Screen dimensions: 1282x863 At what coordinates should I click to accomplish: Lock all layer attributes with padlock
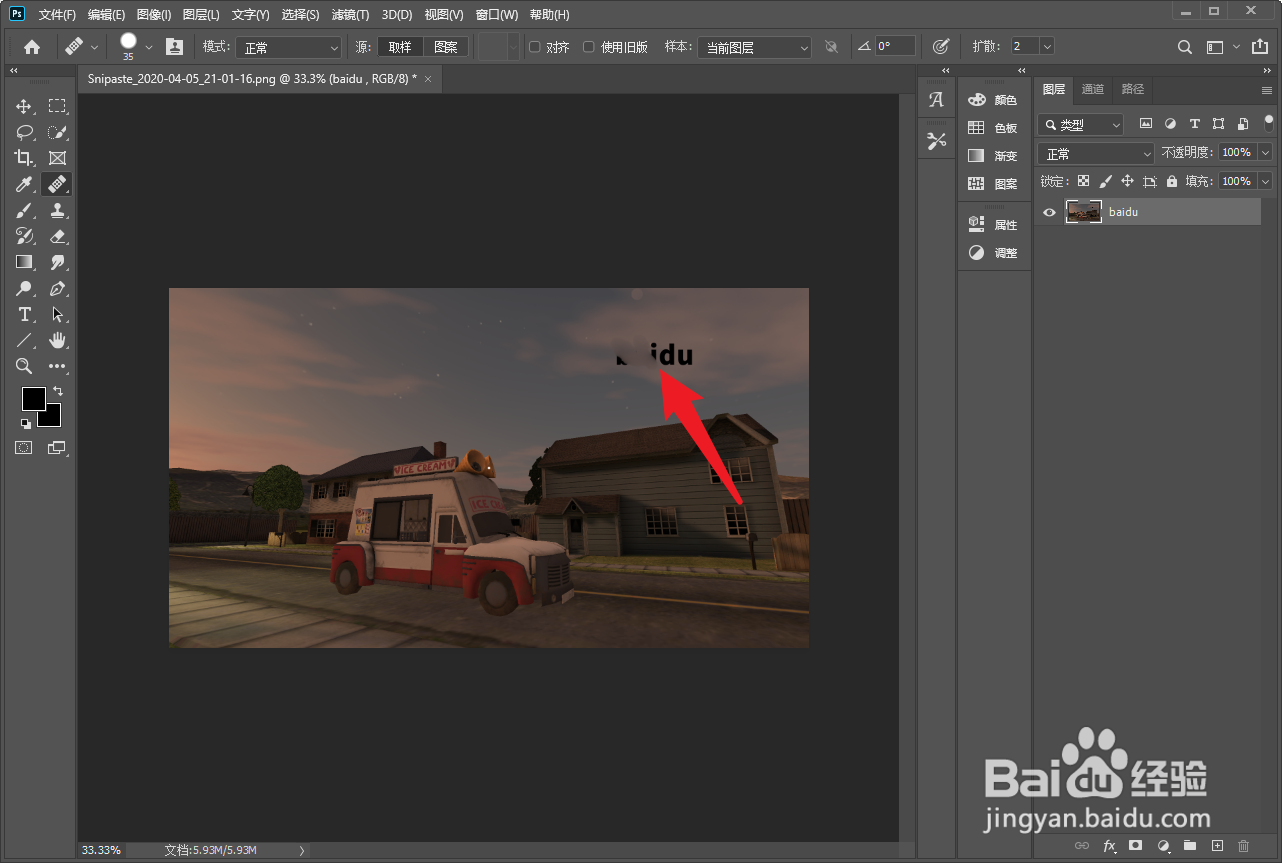coord(1171,181)
